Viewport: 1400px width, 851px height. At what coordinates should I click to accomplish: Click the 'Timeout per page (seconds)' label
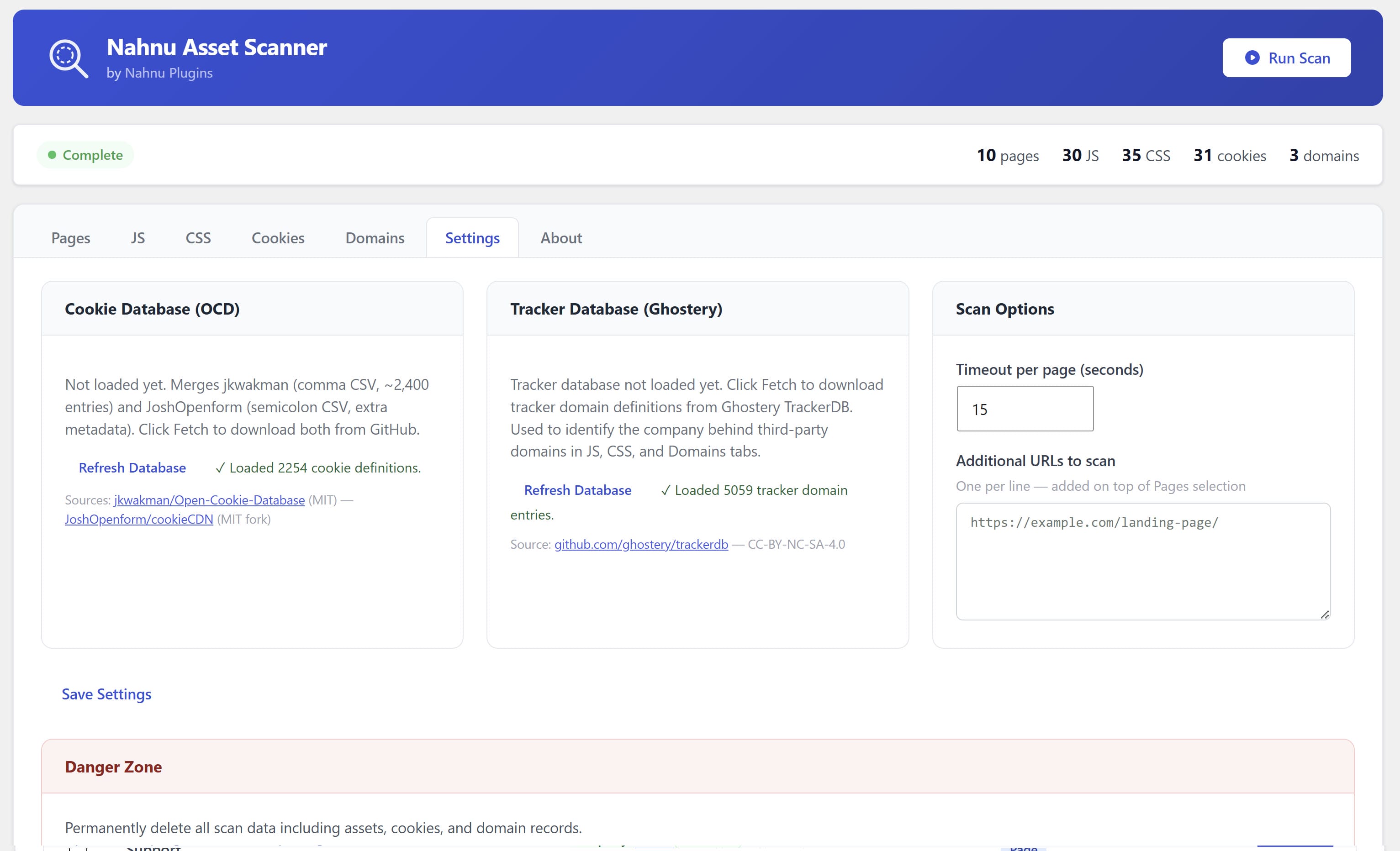1050,369
